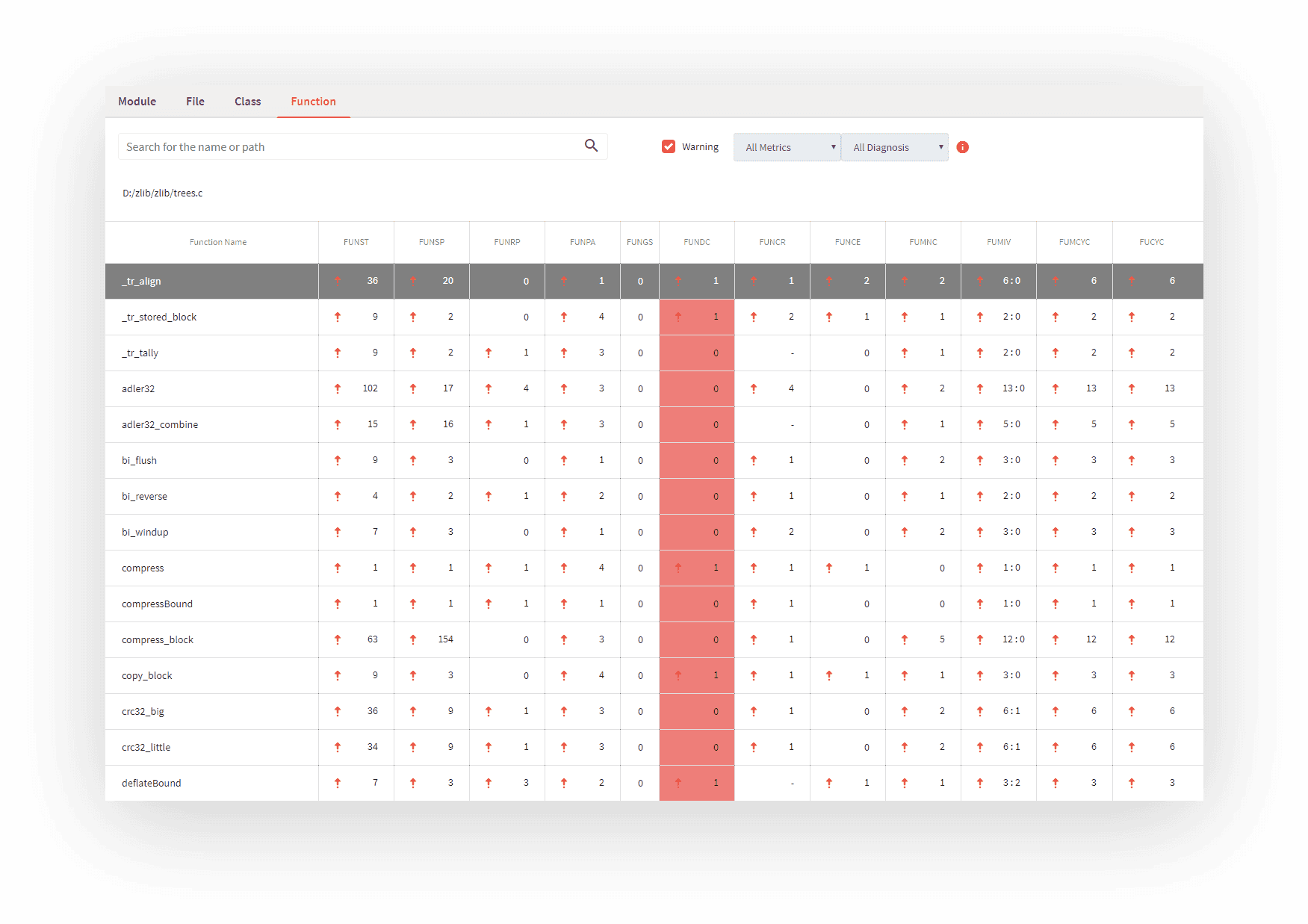Click FUMIV warning arrow in crc32_big row
Screen dimensions: 1308x924
pos(980,711)
